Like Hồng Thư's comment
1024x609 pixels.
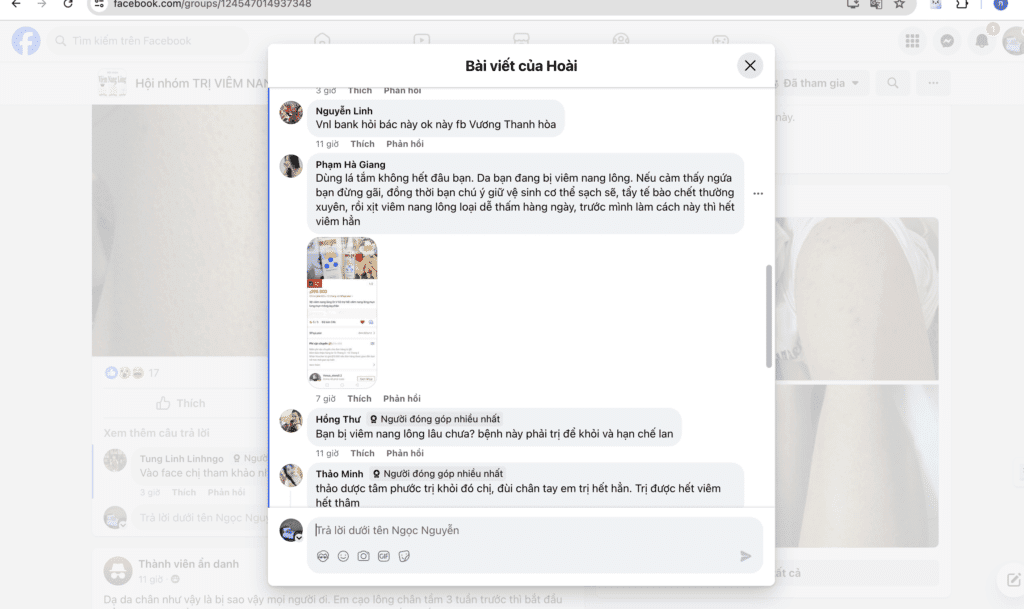pos(362,453)
